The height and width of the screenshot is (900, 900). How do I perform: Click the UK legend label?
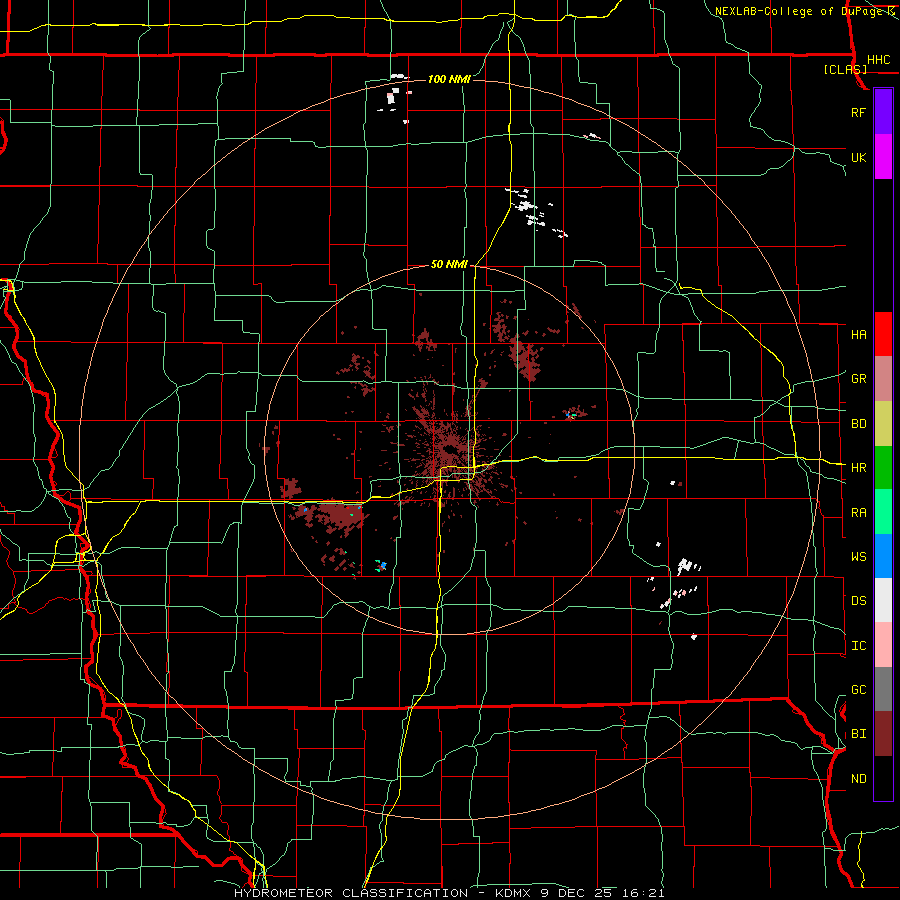(859, 157)
